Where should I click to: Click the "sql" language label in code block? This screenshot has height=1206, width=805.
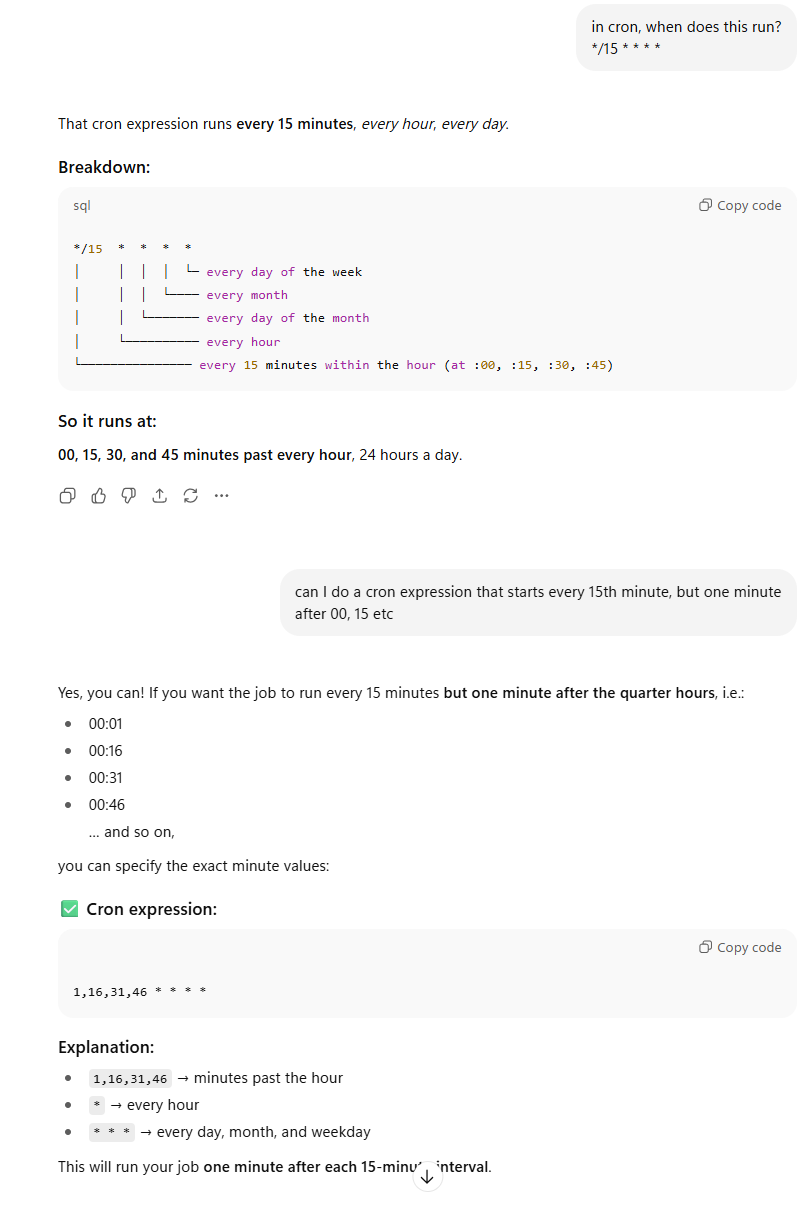81,205
